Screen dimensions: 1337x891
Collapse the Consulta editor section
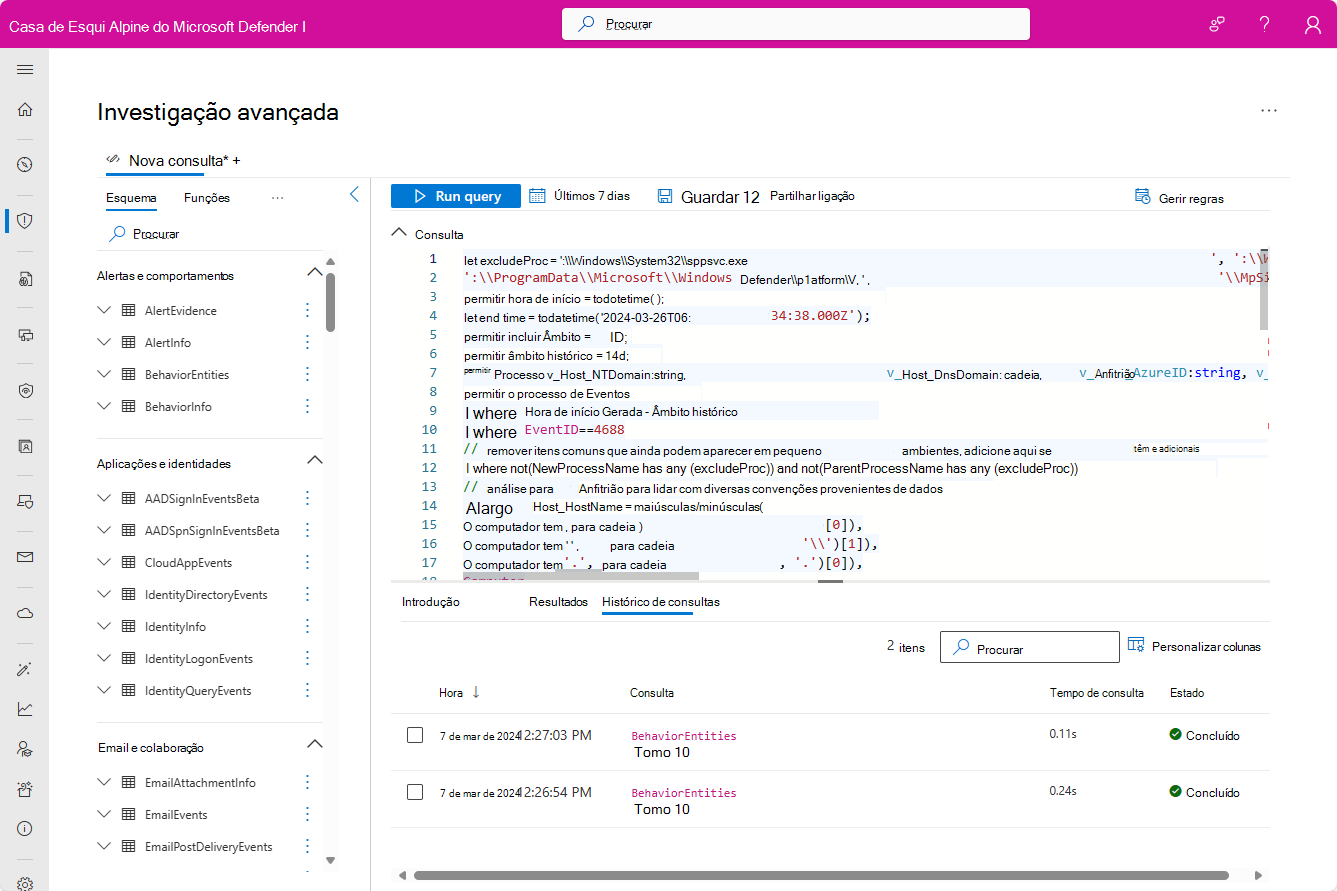click(399, 234)
